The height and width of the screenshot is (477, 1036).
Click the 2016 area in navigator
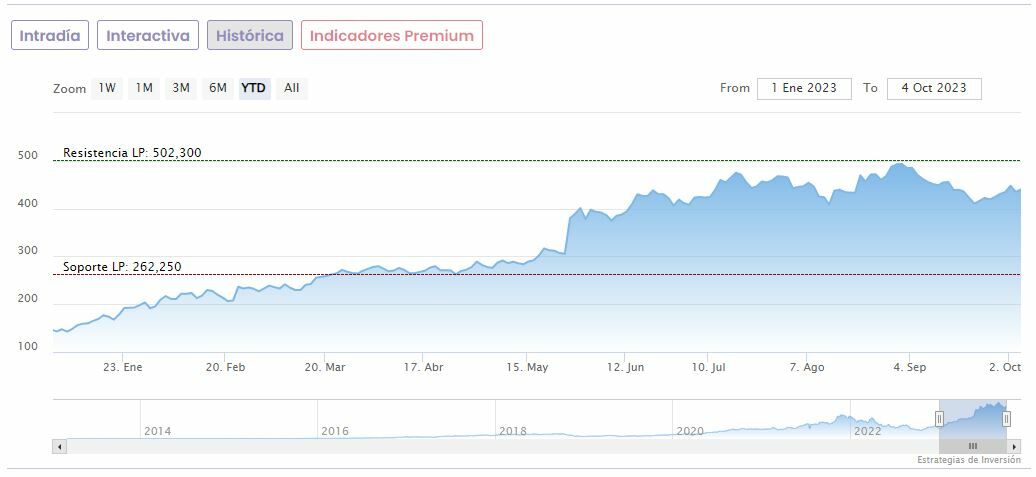336,431
